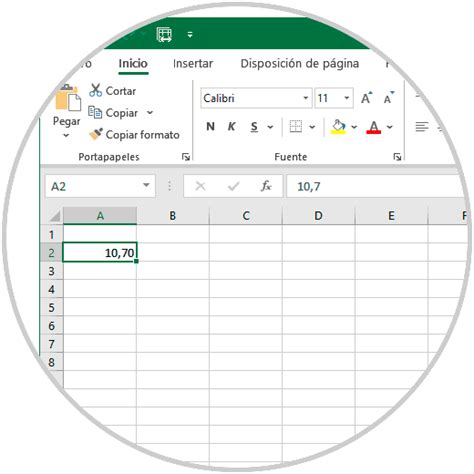Select column C header

pyautogui.click(x=246, y=216)
